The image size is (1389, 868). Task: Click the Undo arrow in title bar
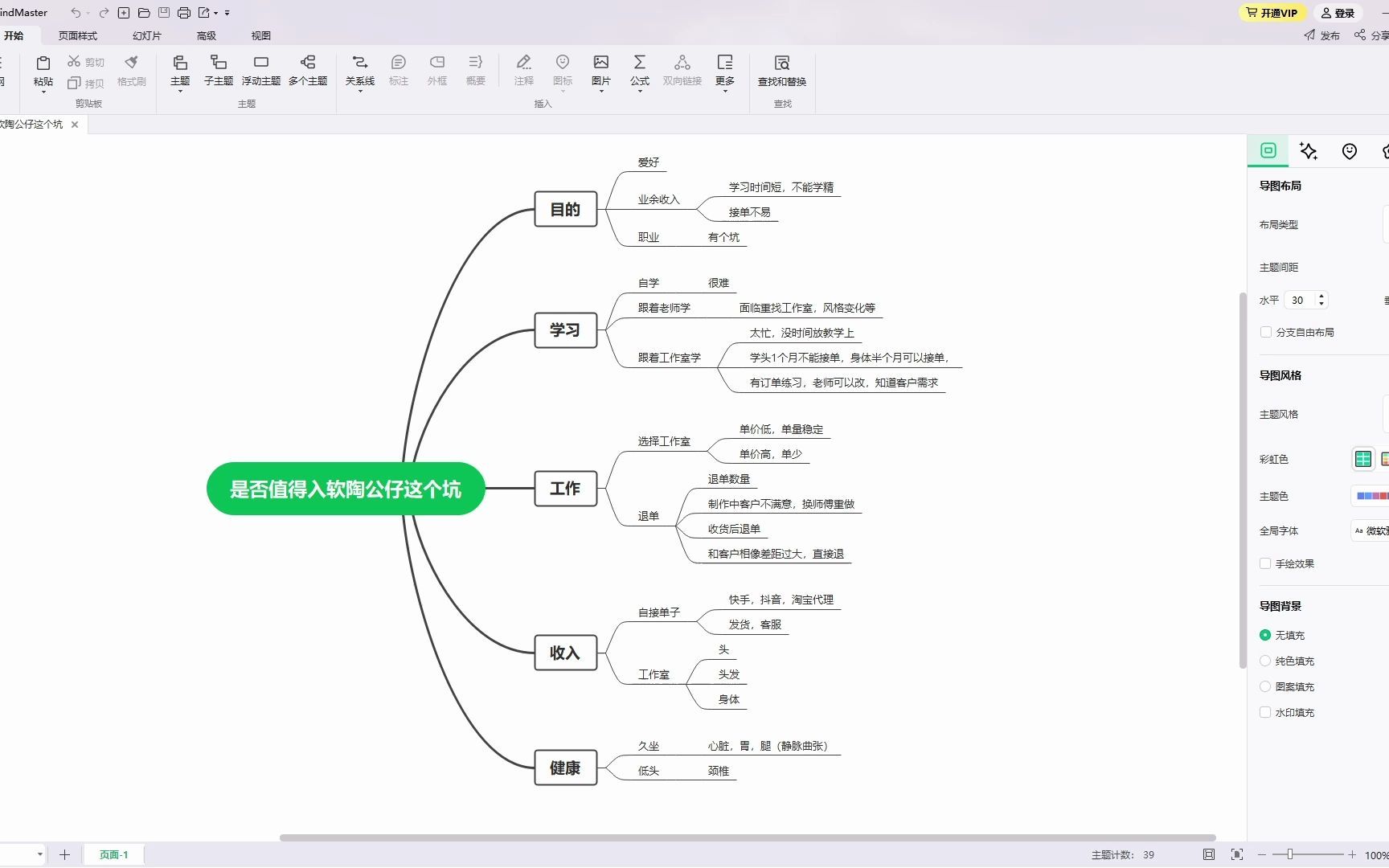tap(76, 13)
